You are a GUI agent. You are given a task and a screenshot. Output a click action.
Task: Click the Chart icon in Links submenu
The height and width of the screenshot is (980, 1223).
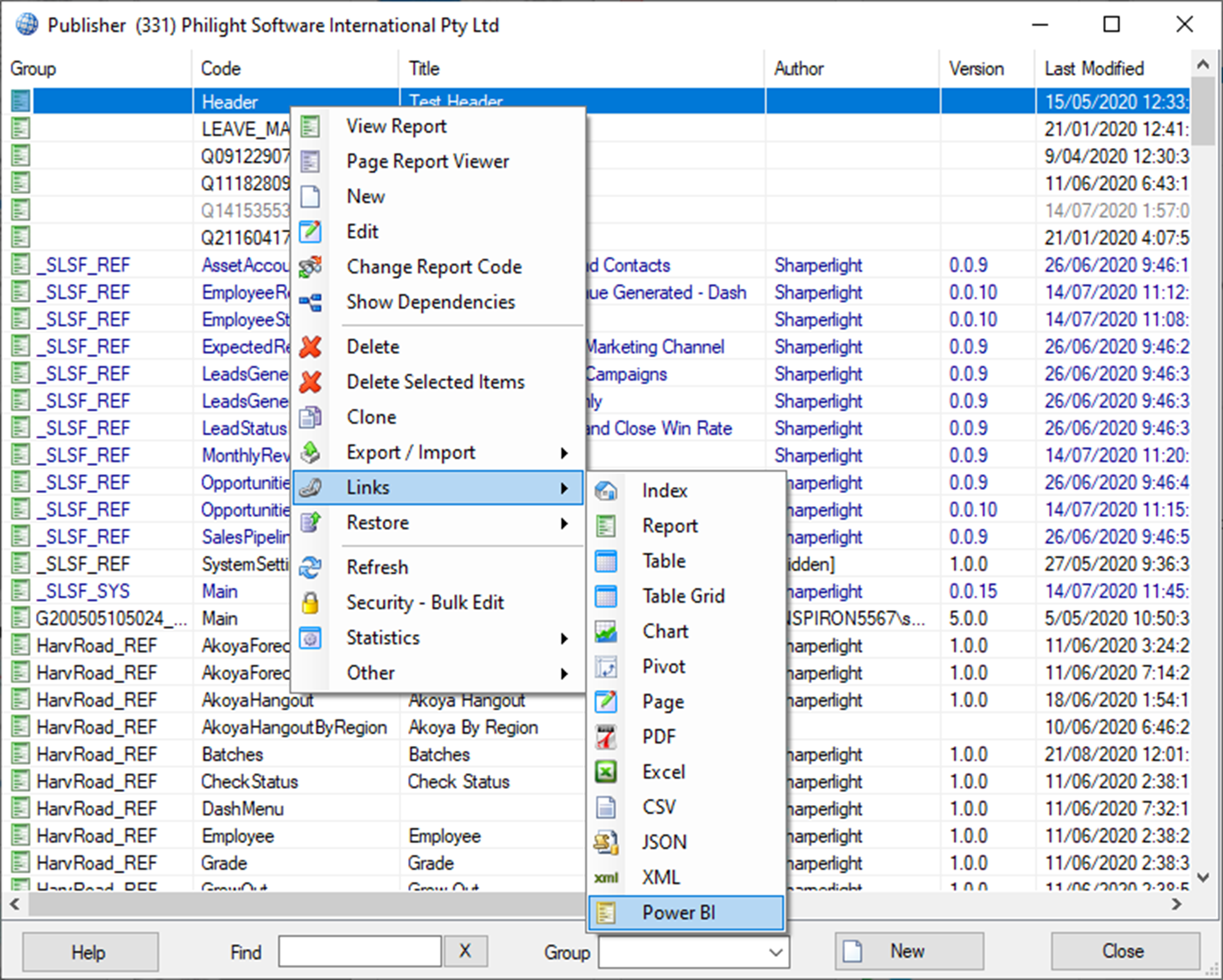click(x=606, y=631)
